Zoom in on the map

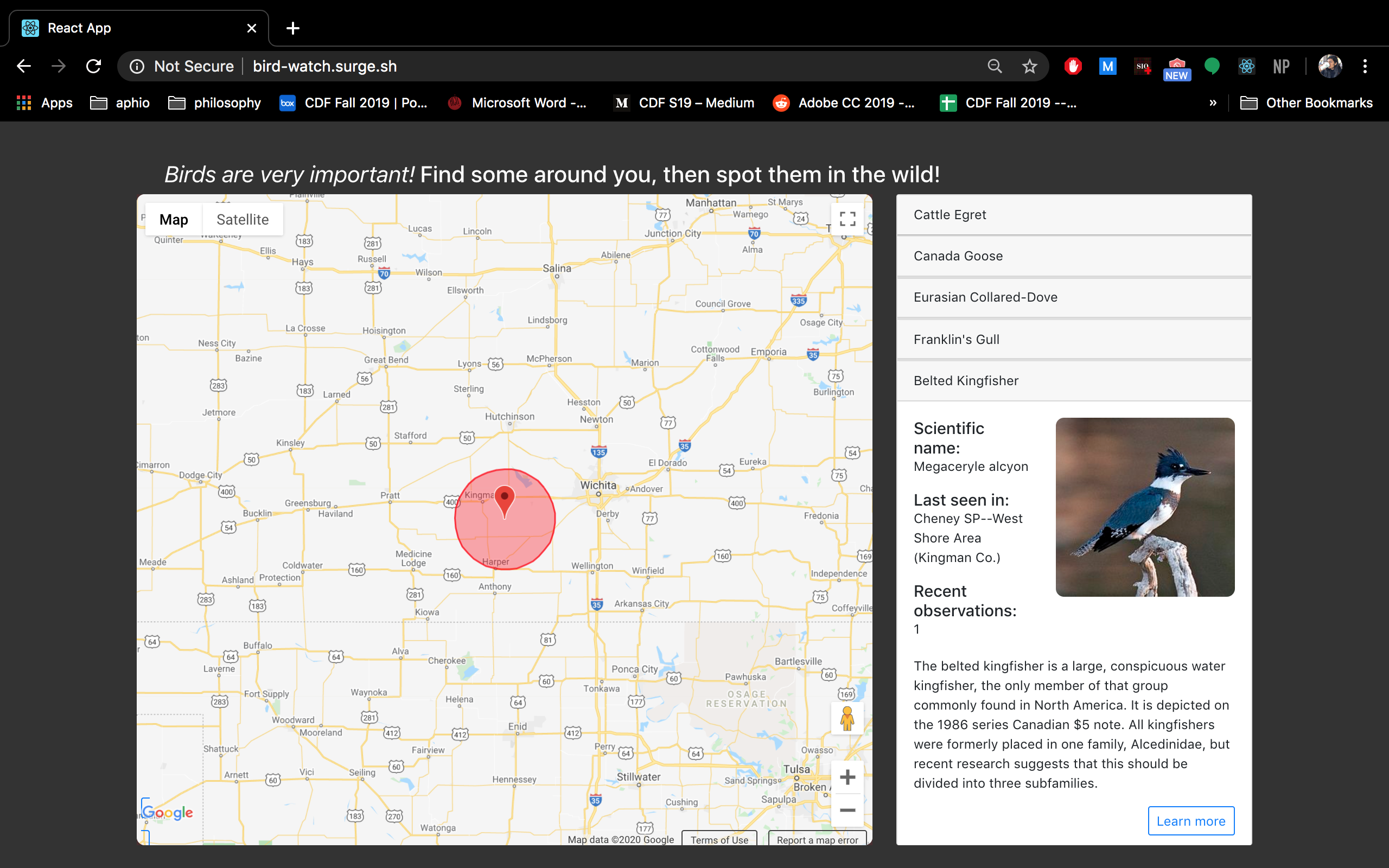pyautogui.click(x=847, y=777)
